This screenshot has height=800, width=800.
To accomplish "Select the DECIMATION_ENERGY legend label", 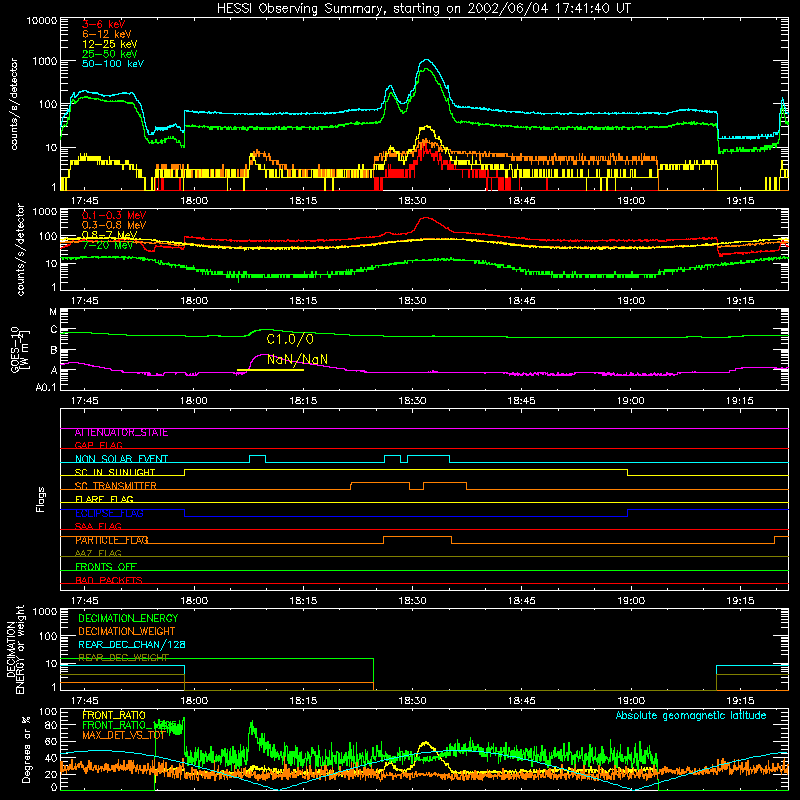I will click(x=128, y=618).
